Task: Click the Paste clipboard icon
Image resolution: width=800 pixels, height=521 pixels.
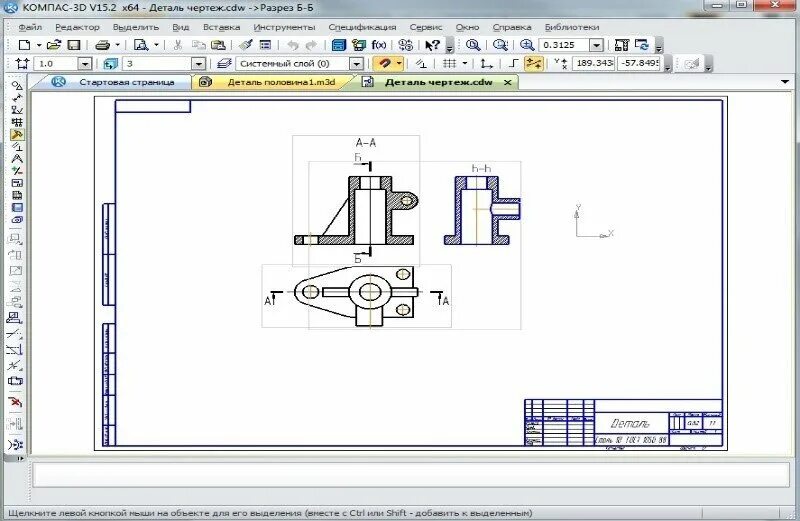Action: (218, 45)
